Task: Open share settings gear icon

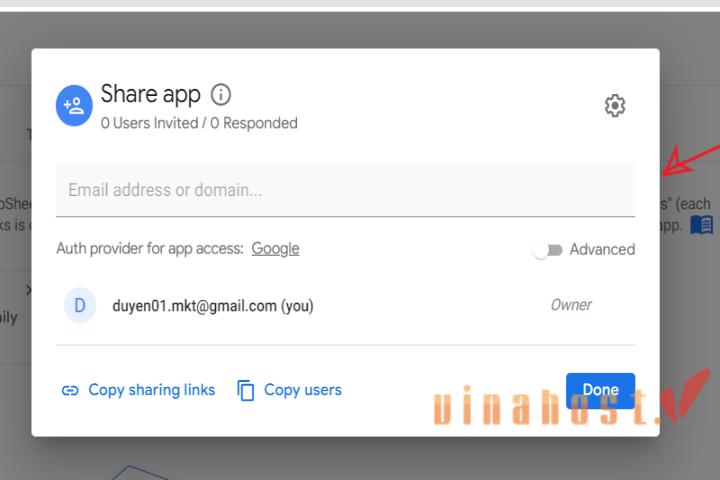Action: [615, 106]
